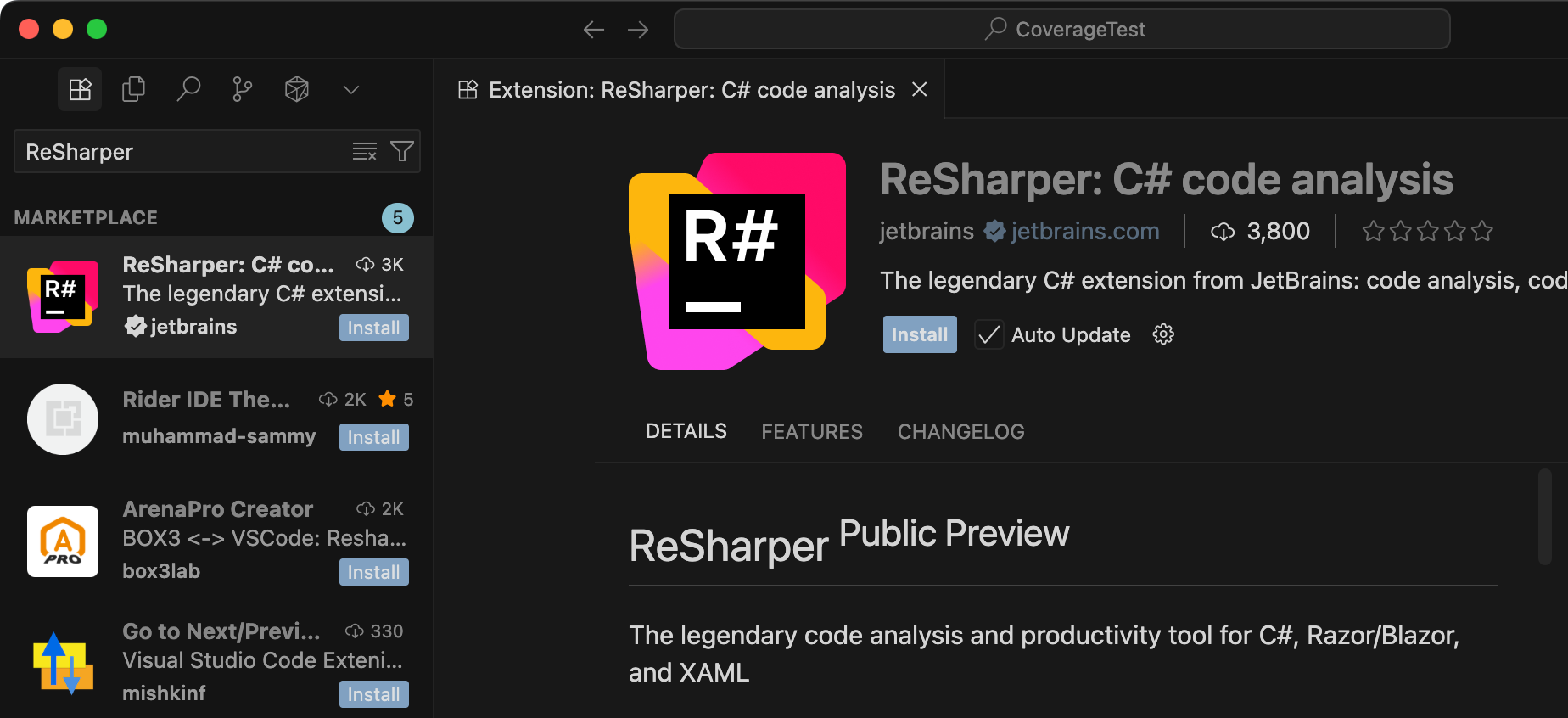Open the Search view icon
The height and width of the screenshot is (718, 1568).
click(x=188, y=89)
